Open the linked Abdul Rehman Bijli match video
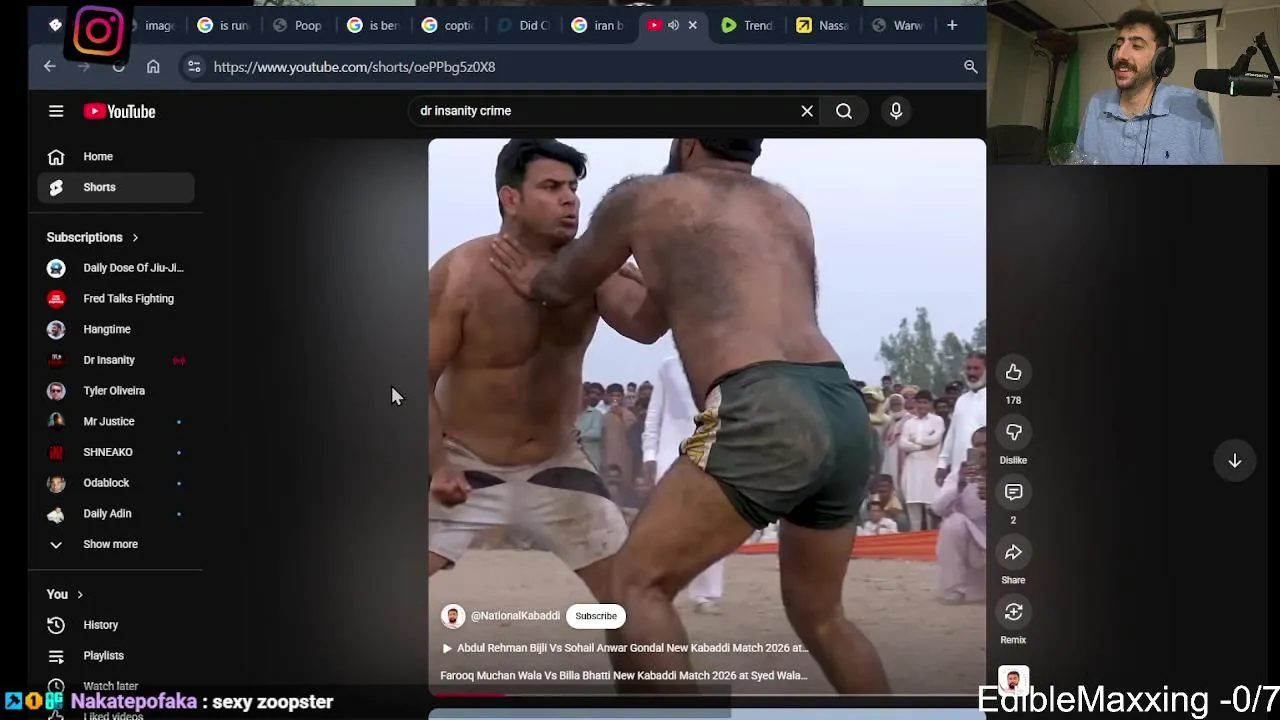 click(624, 648)
